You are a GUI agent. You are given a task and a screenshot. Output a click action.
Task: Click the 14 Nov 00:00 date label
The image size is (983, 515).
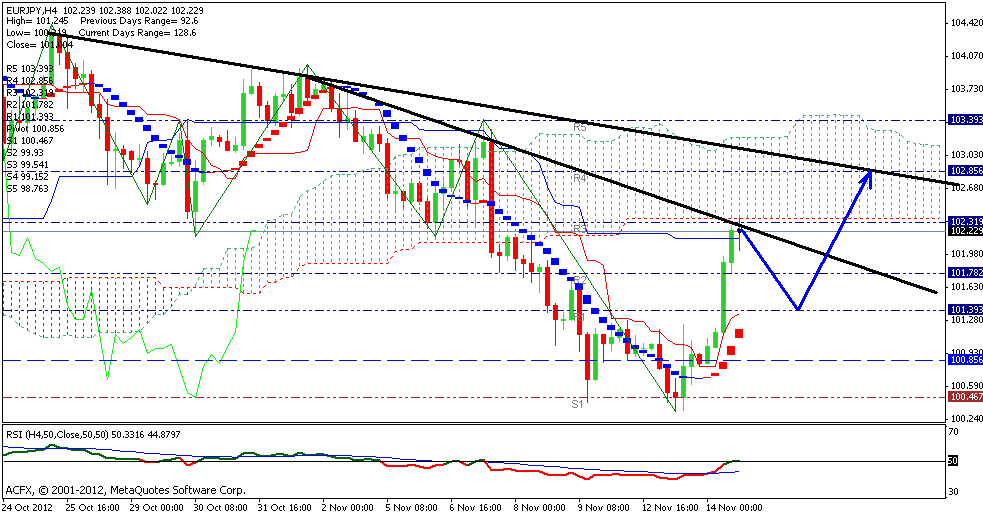tap(735, 507)
